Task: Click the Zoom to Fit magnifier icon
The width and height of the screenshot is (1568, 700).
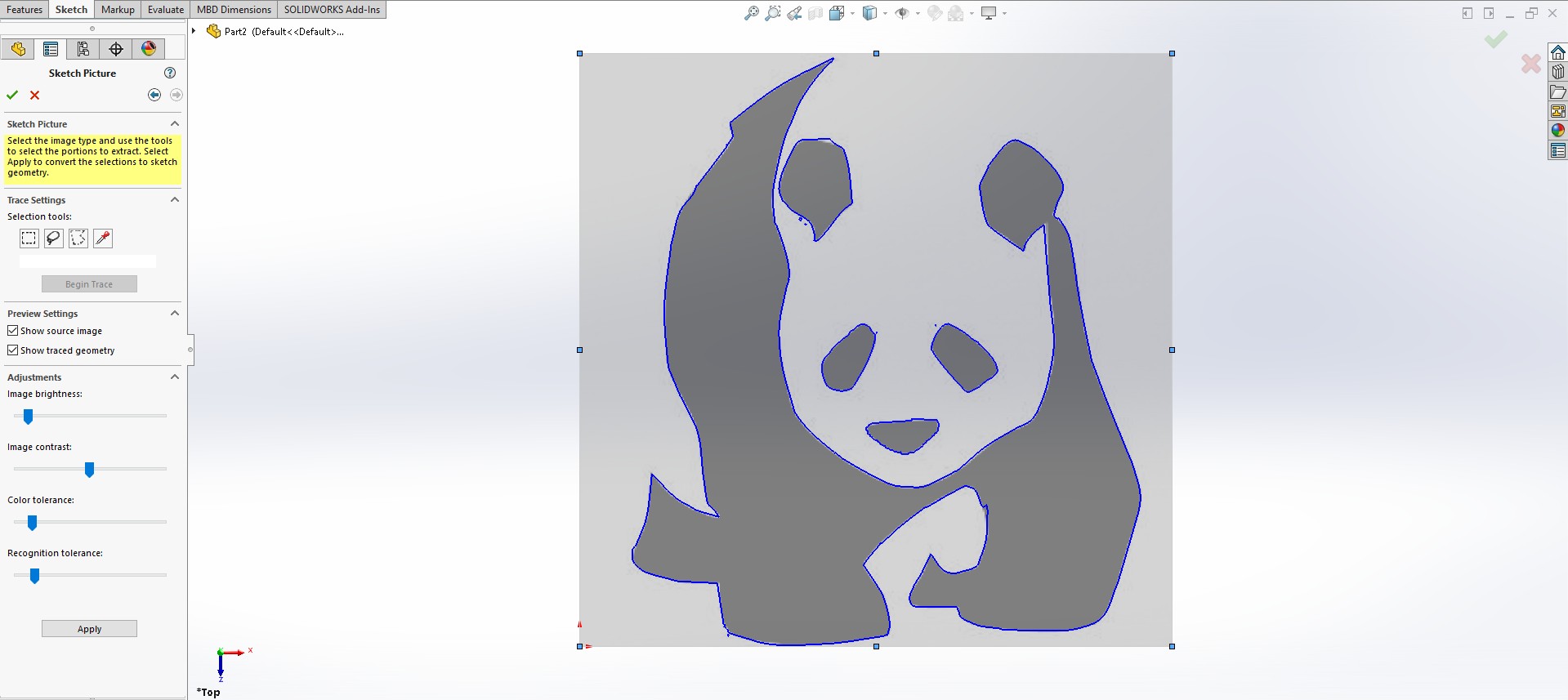Action: 751,13
